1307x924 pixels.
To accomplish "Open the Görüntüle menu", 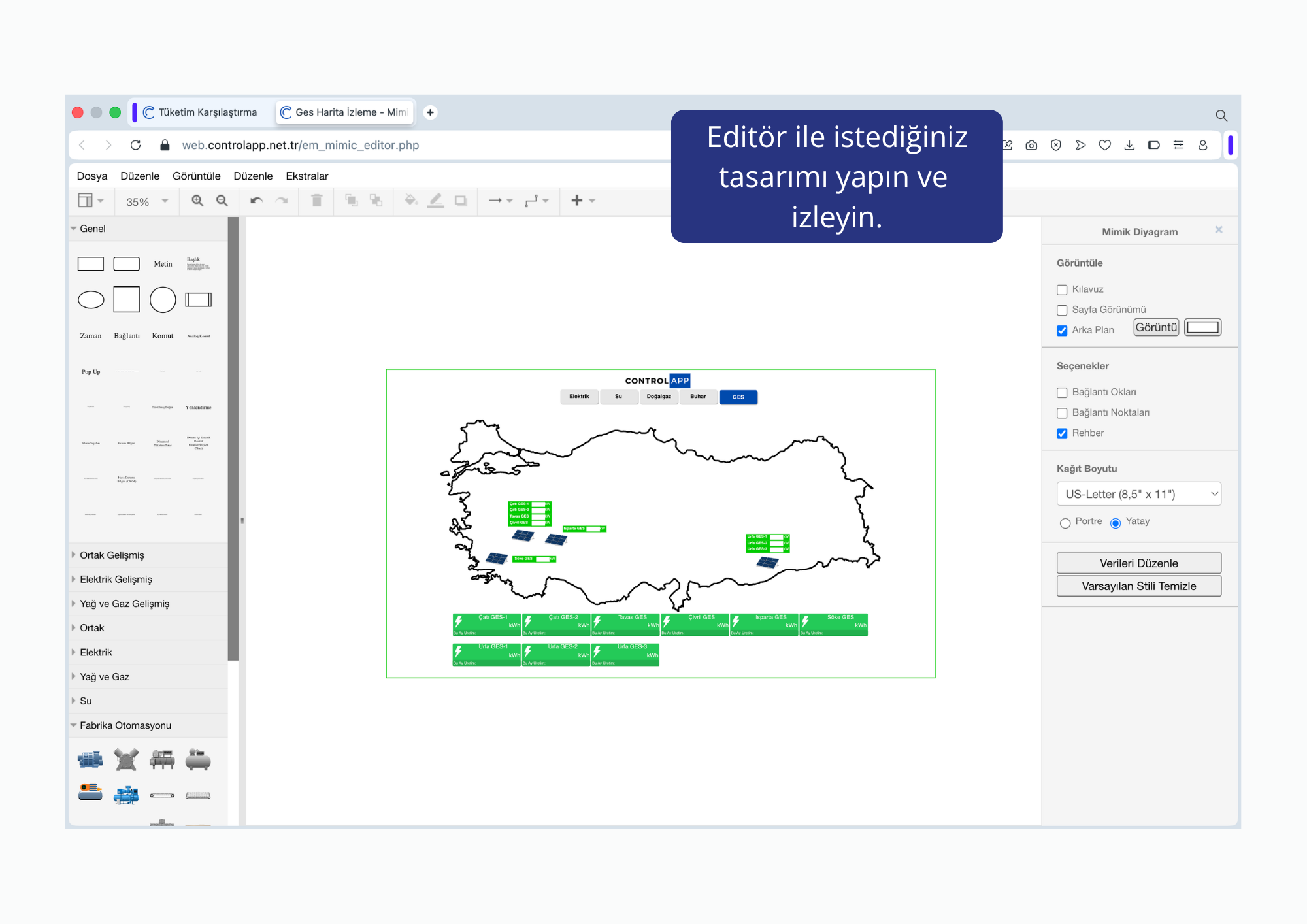I will 196,176.
